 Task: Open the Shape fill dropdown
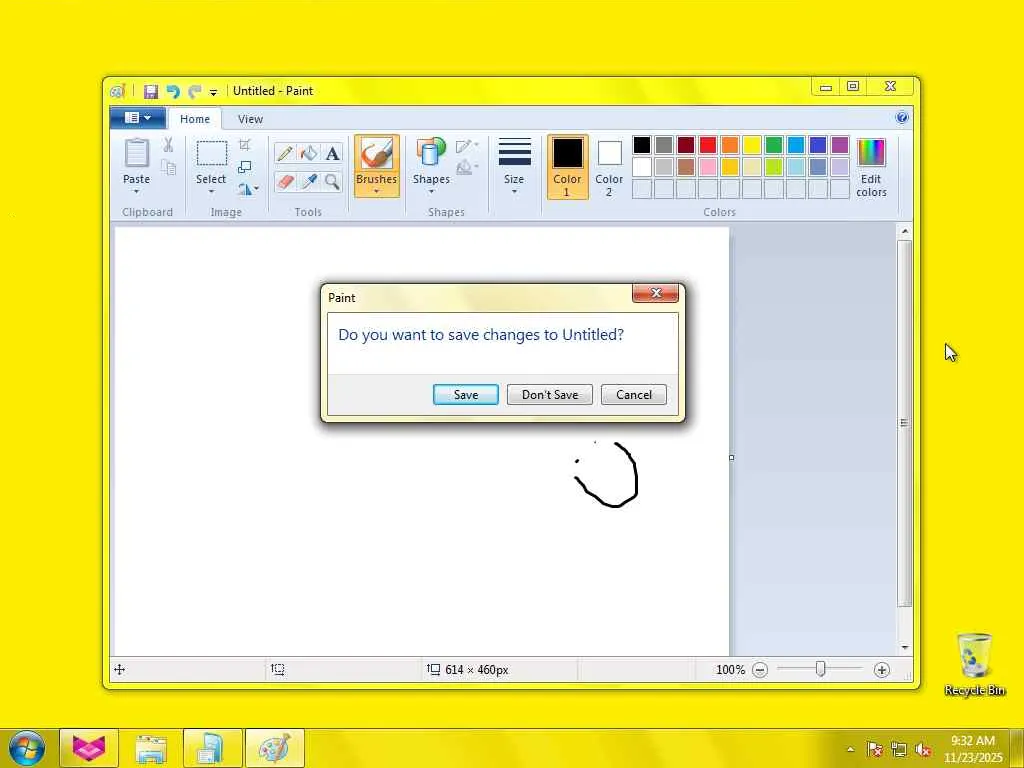[467, 168]
